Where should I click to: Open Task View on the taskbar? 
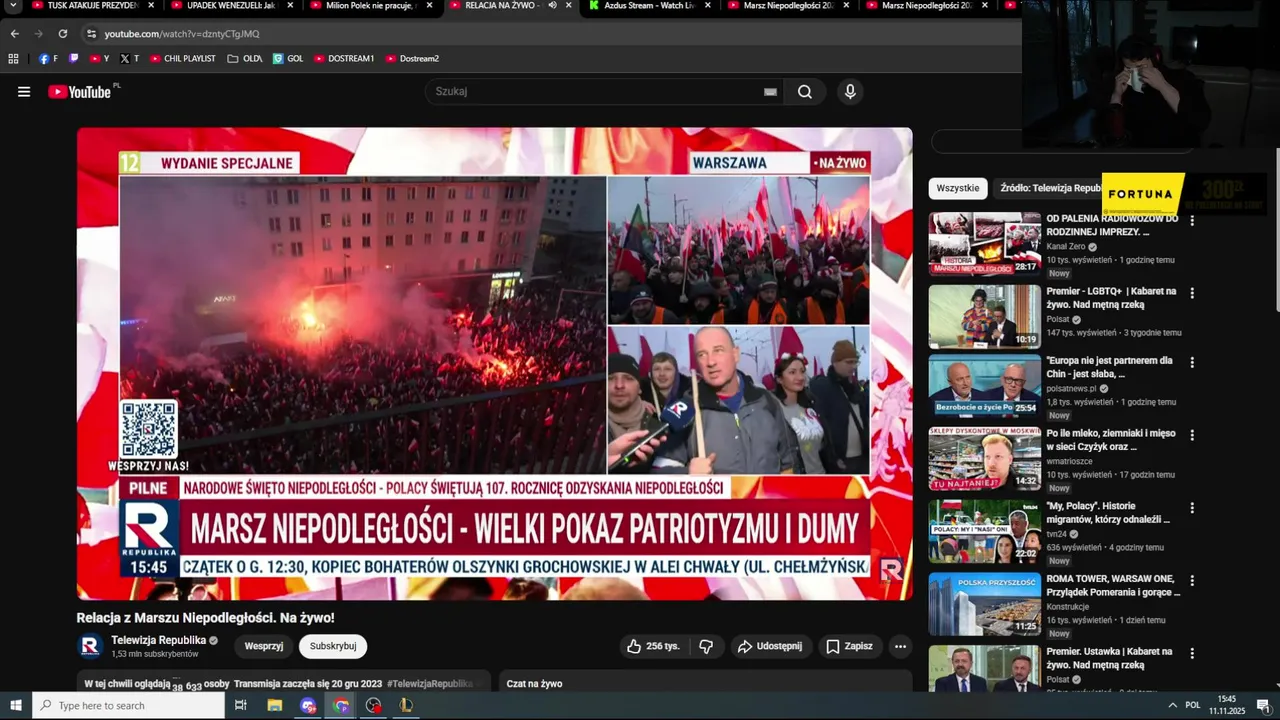pyautogui.click(x=241, y=705)
